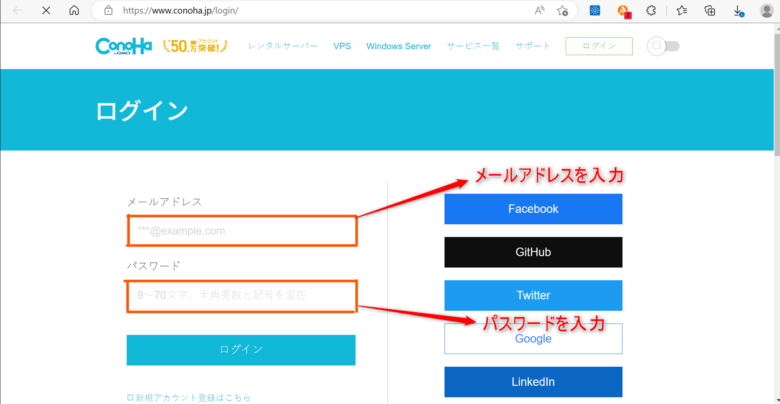Open the サポート menu
The image size is (780, 404).
point(533,46)
